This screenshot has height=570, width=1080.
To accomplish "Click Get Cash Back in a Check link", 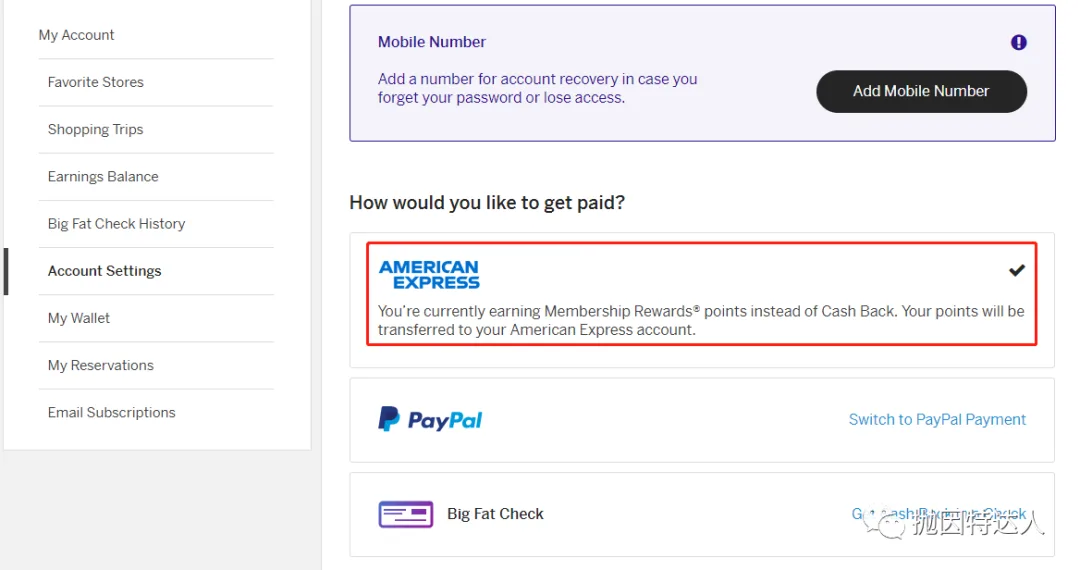I will (x=938, y=514).
